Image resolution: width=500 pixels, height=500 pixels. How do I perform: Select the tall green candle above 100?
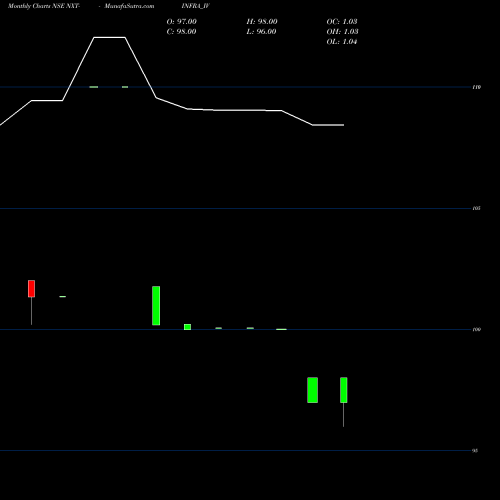(x=156, y=306)
